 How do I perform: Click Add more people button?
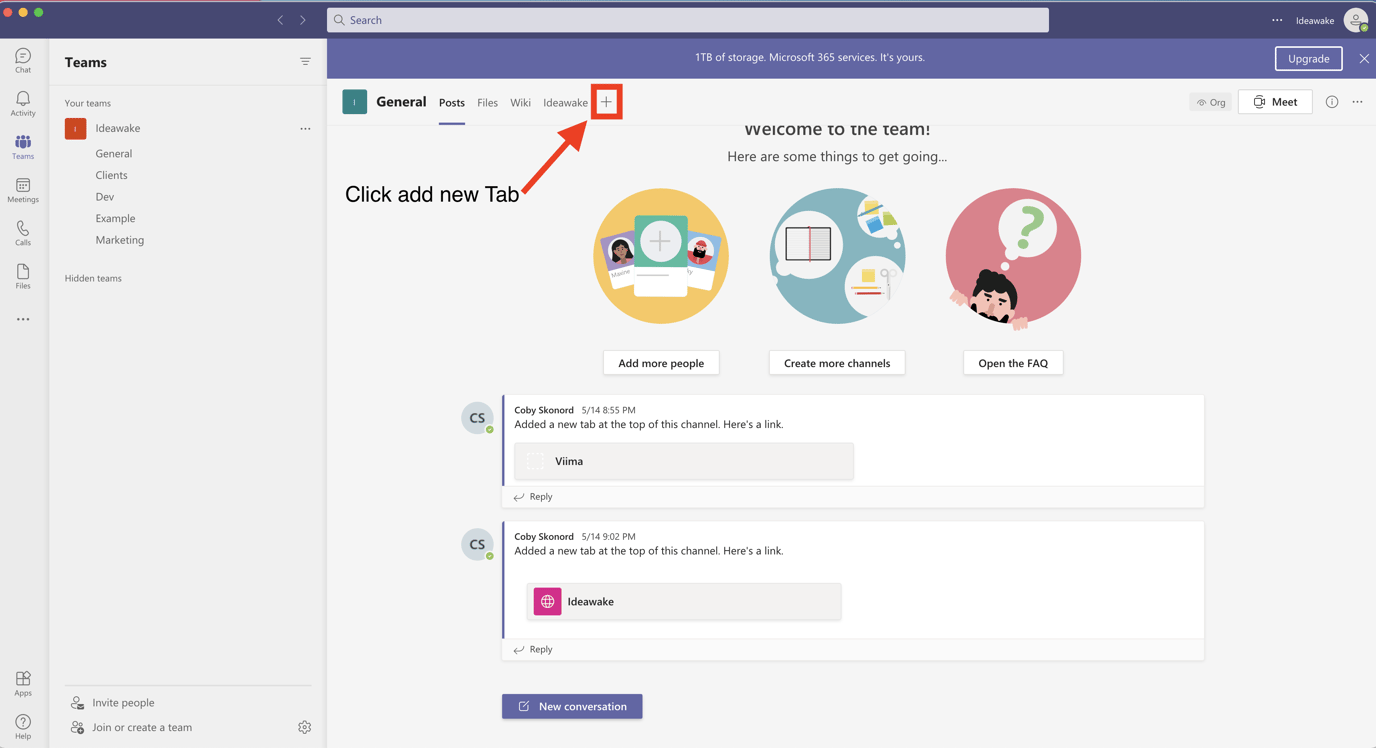pos(661,363)
